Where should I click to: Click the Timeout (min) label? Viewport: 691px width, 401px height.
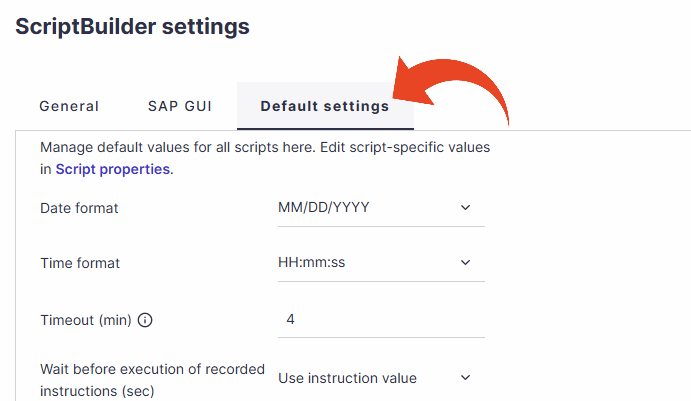tap(86, 320)
